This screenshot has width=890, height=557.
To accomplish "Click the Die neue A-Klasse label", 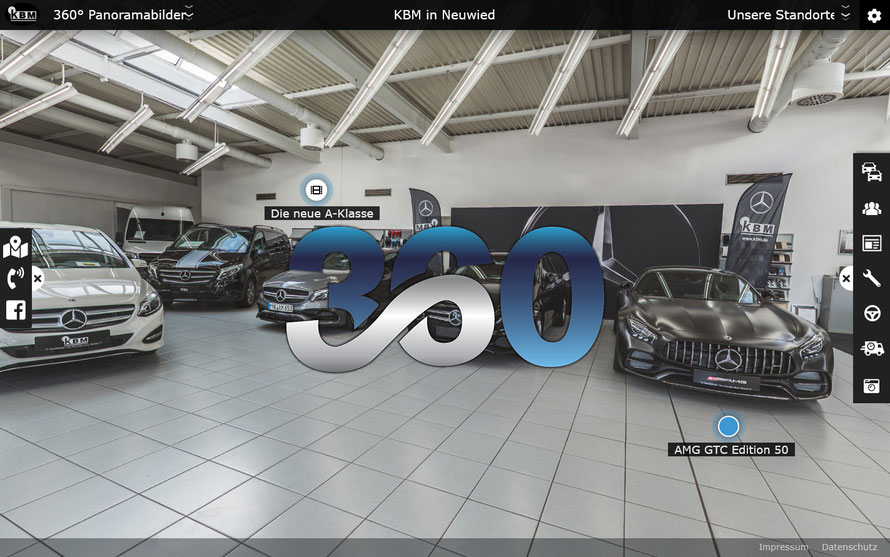I will coord(322,213).
